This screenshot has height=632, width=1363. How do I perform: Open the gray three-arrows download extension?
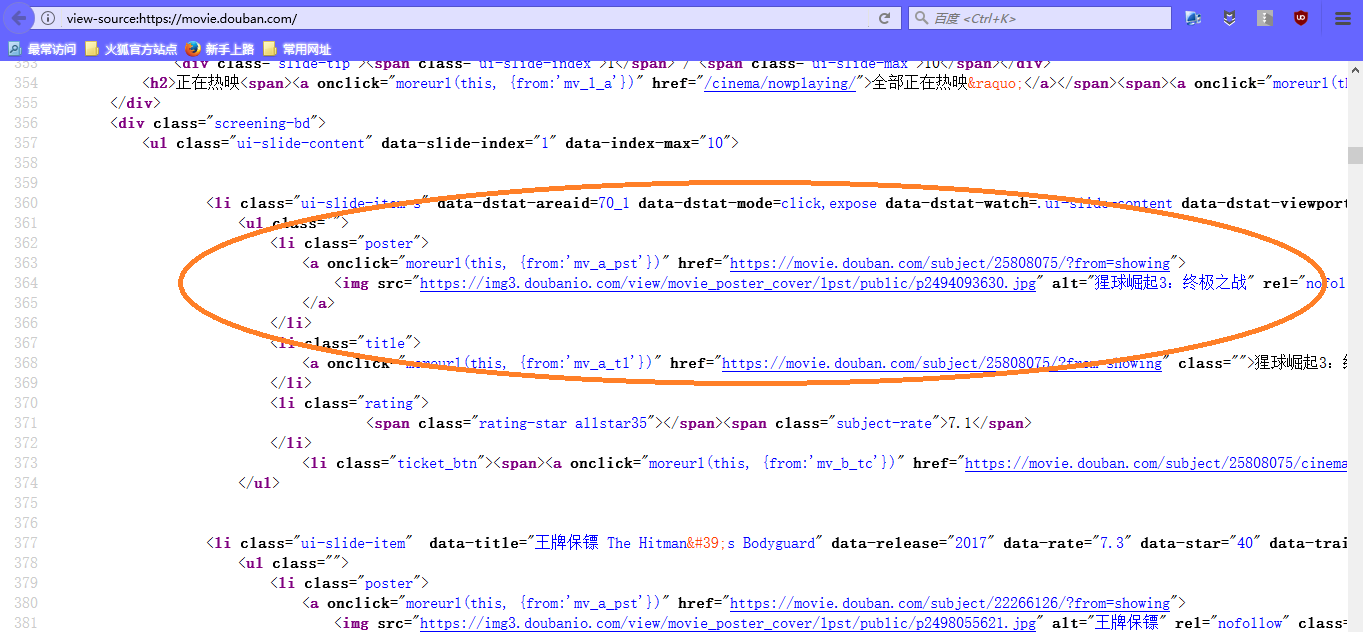click(1265, 18)
